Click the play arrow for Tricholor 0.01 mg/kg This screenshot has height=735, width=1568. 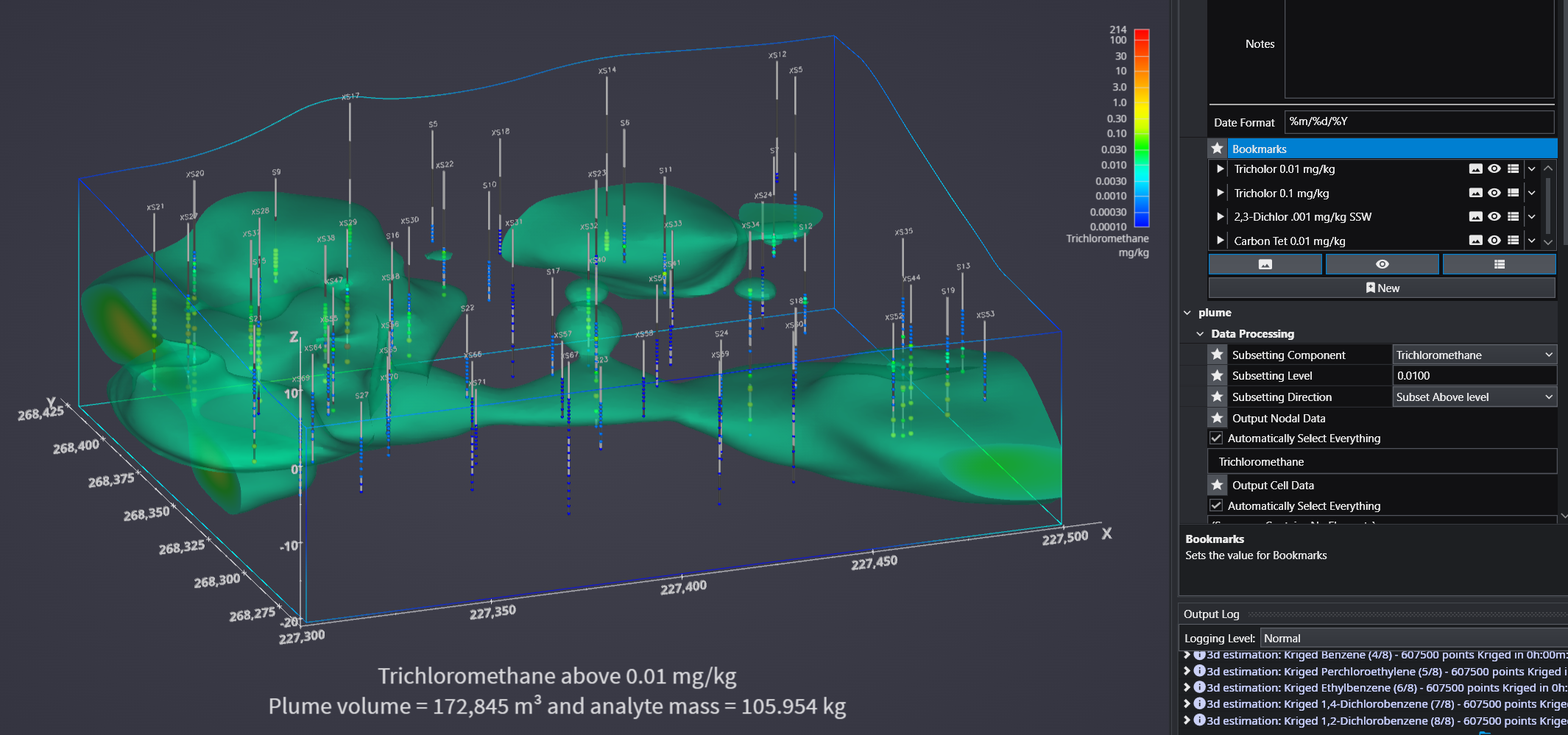[x=1220, y=169]
